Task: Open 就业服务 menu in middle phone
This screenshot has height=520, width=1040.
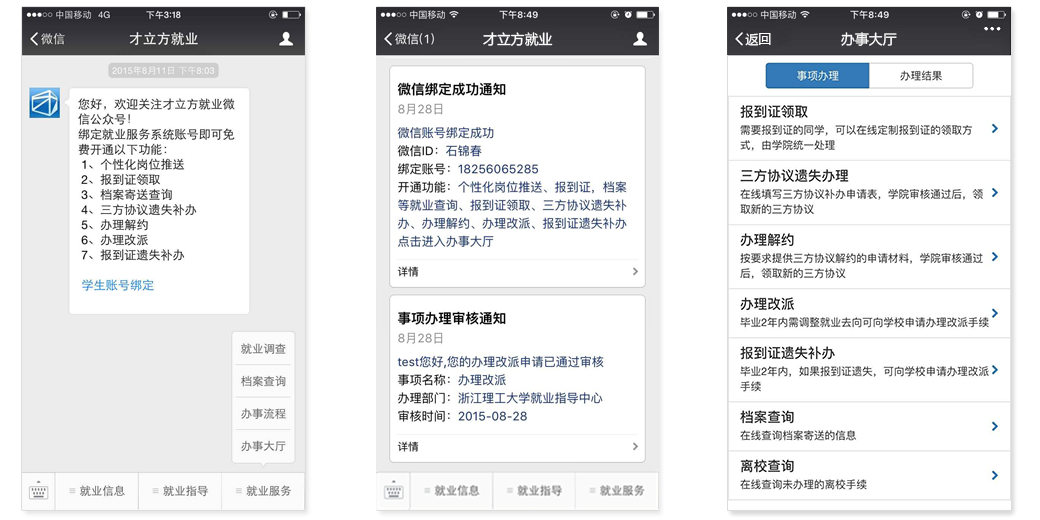Action: pyautogui.click(x=617, y=491)
